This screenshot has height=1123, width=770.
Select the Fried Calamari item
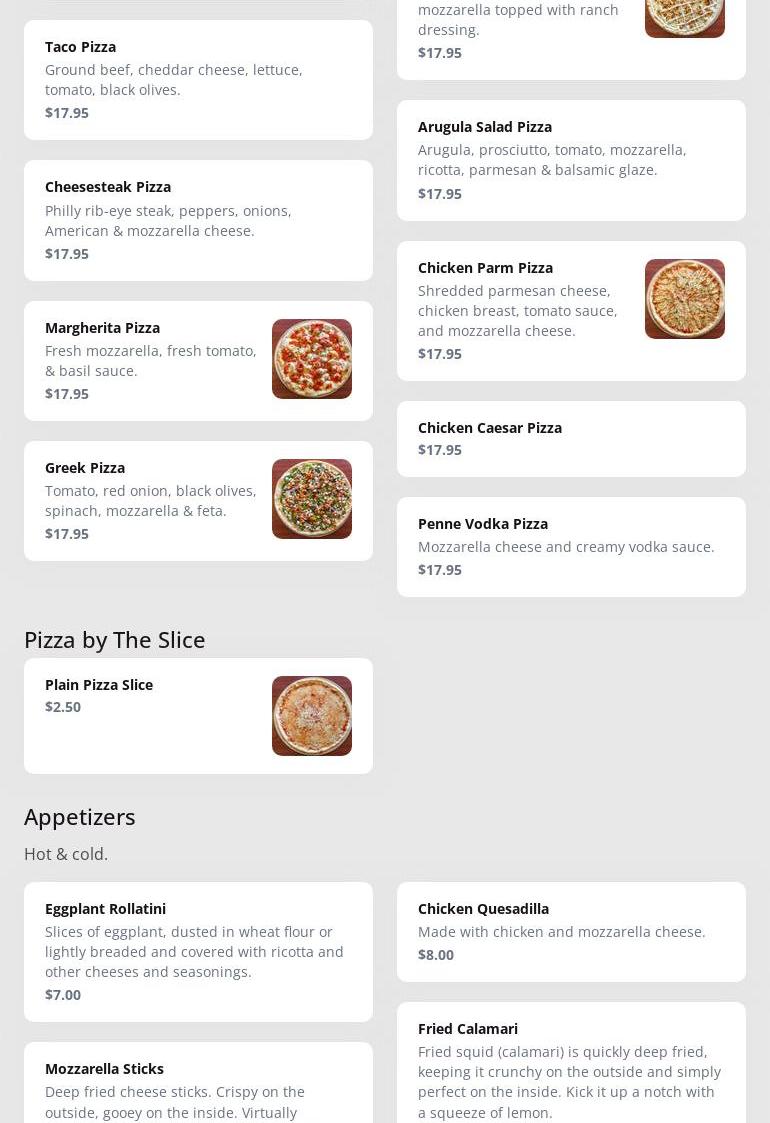(571, 1063)
